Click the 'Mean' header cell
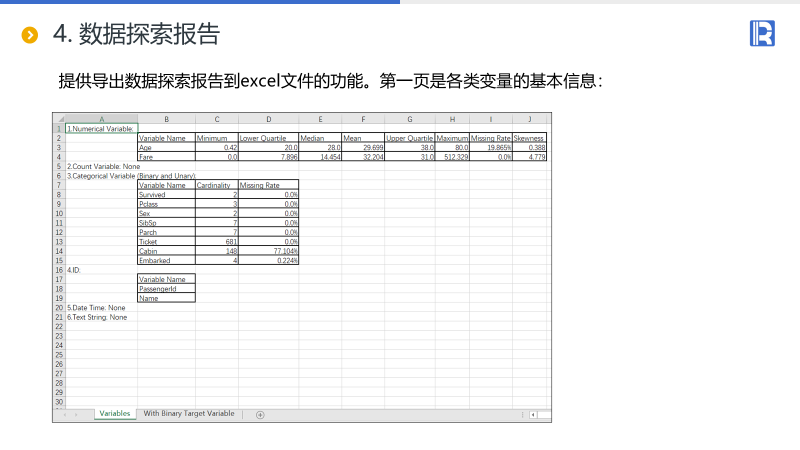This screenshot has width=800, height=450. pyautogui.click(x=363, y=138)
